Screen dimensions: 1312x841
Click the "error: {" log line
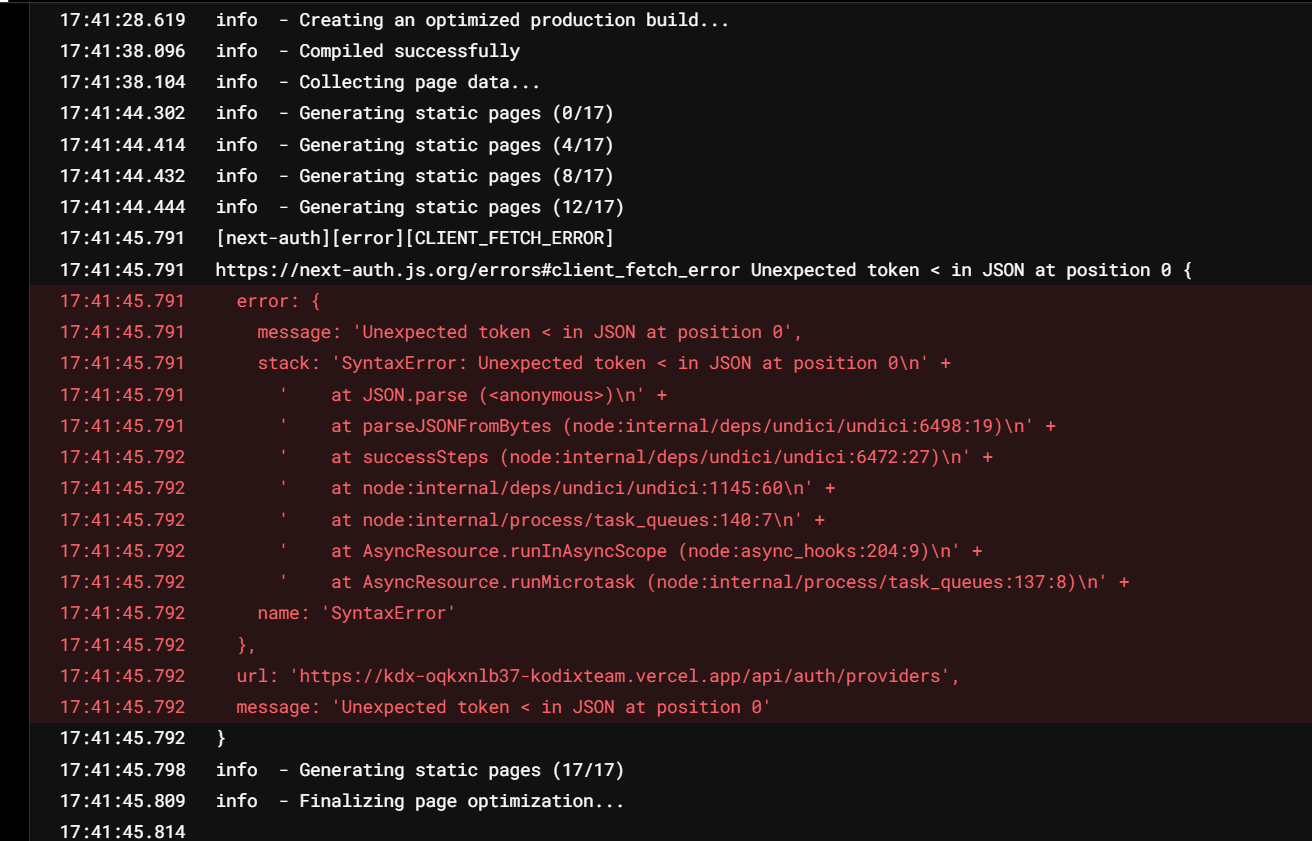pyautogui.click(x=278, y=301)
